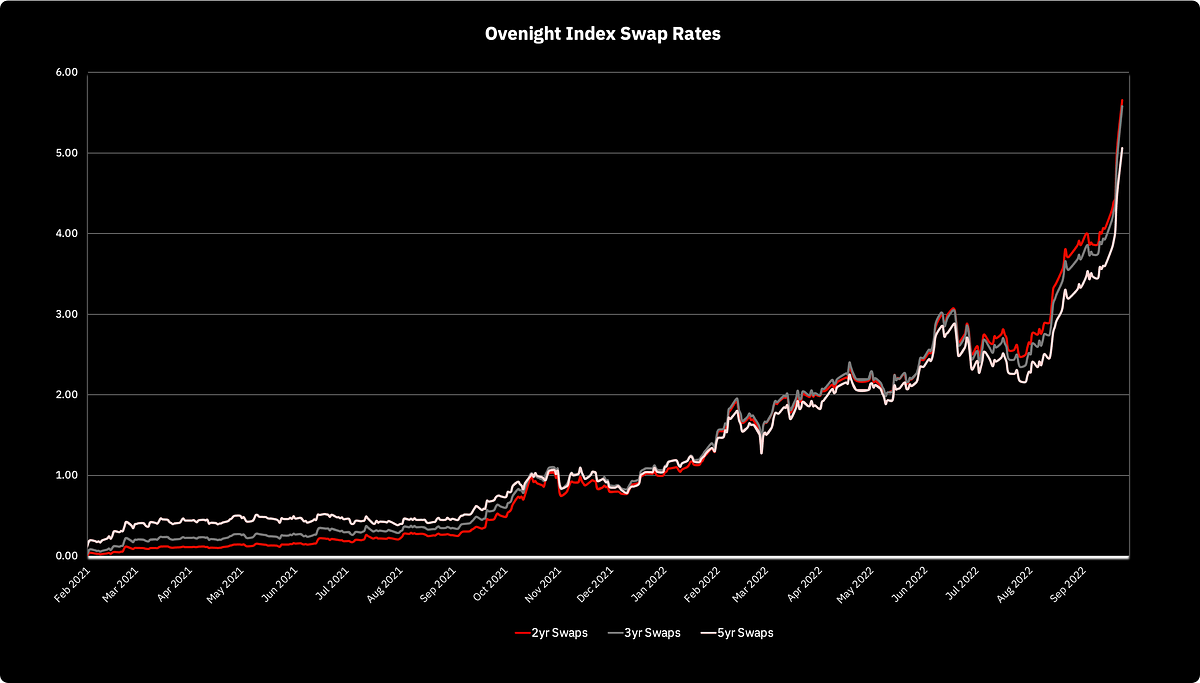Click the 3.00 y-axis label

click(x=66, y=314)
